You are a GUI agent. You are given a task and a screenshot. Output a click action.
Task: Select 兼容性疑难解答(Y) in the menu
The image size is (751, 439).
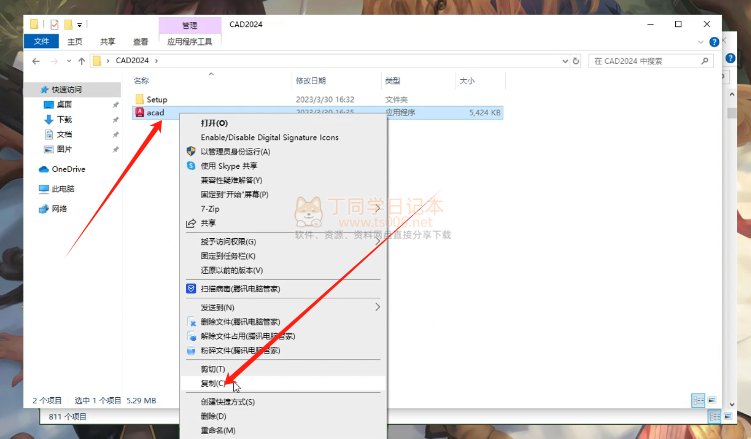(284, 180)
